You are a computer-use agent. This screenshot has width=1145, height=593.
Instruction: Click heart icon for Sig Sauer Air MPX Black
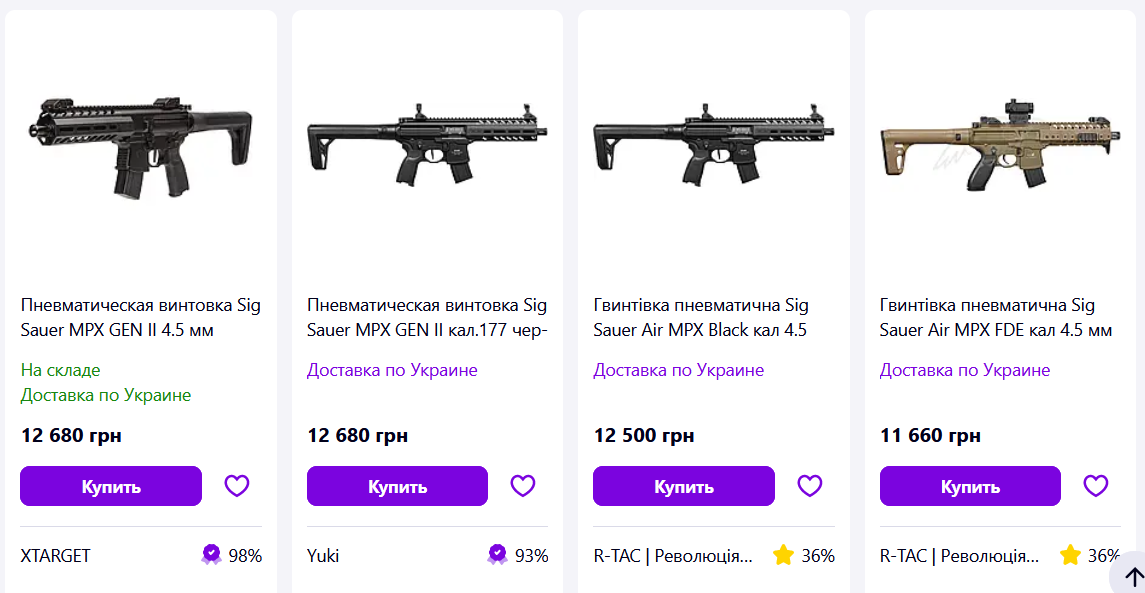tap(809, 486)
